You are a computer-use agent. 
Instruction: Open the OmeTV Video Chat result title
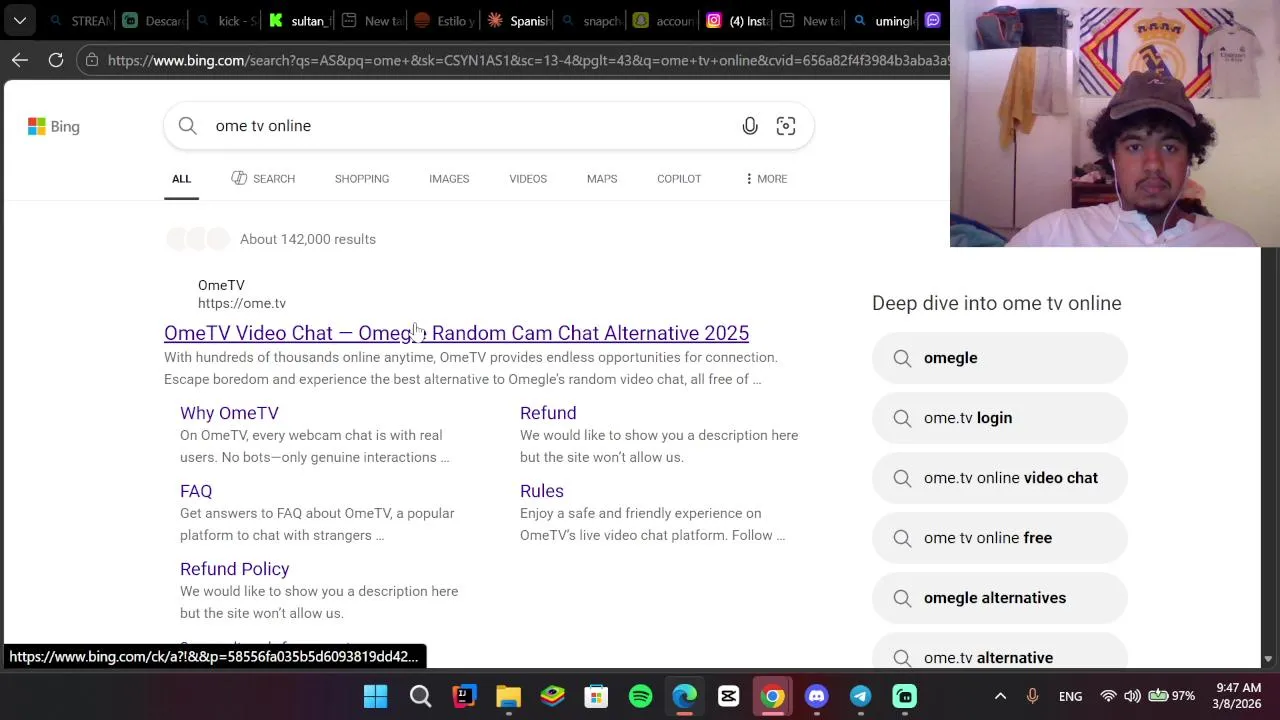pos(456,333)
